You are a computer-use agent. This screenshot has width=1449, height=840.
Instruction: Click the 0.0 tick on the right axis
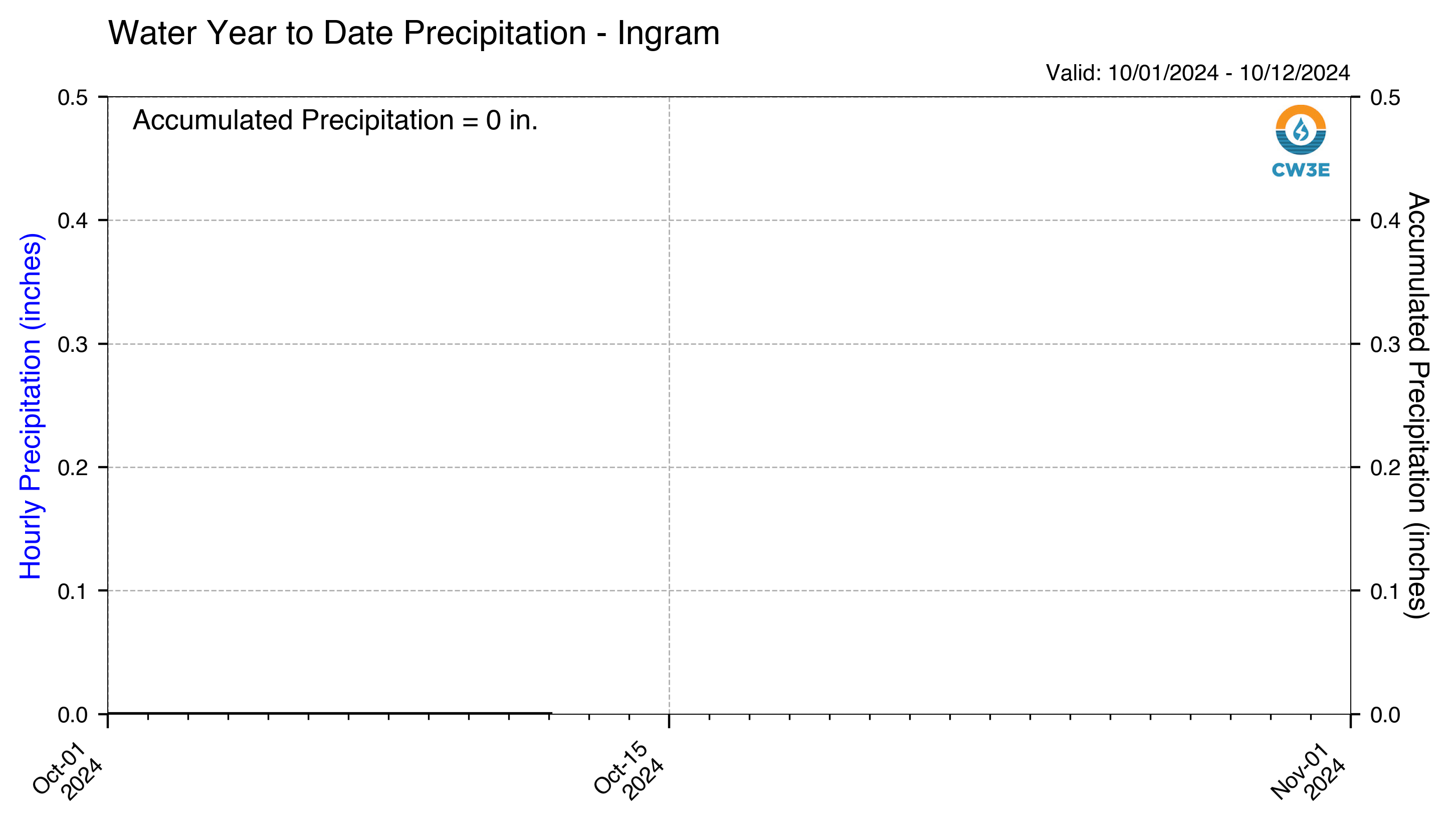pos(1386,715)
